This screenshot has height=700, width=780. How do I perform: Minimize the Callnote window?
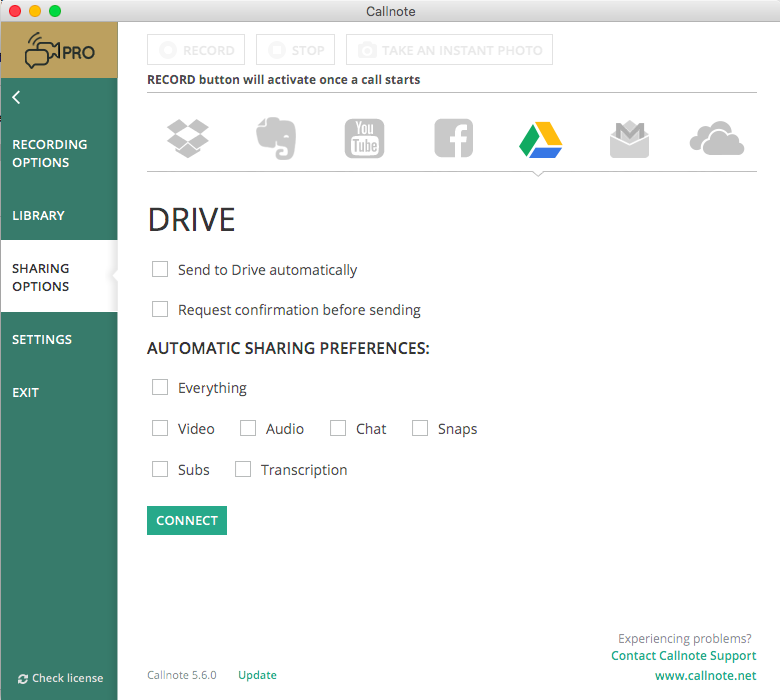[x=35, y=11]
